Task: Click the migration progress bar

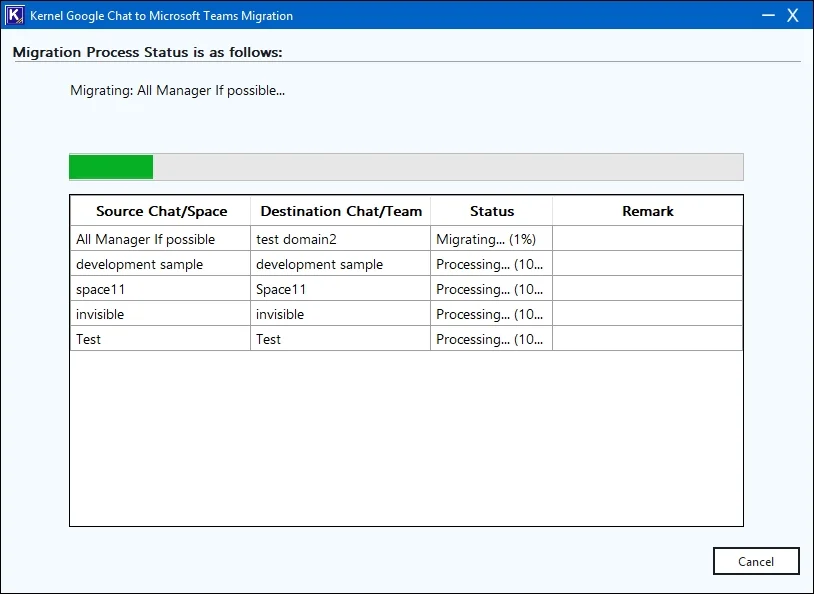Action: [406, 167]
